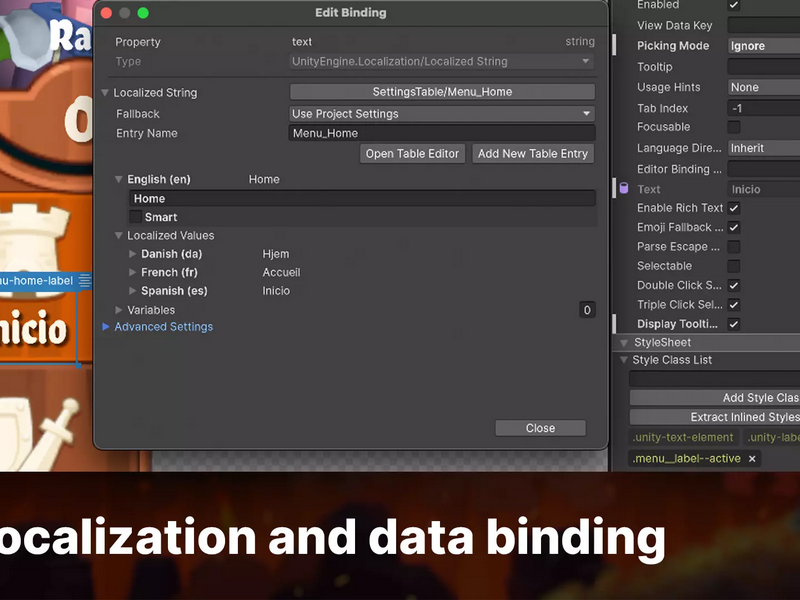Click the purple data binding icon beside Text
The width and height of the screenshot is (800, 600).
point(623,188)
